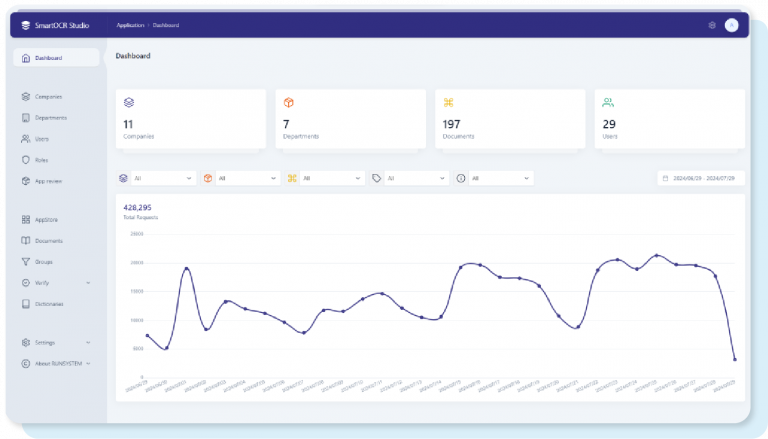Screen dimensions: 768x439
Task: Open the 29 Users summary card
Action: [x=670, y=119]
